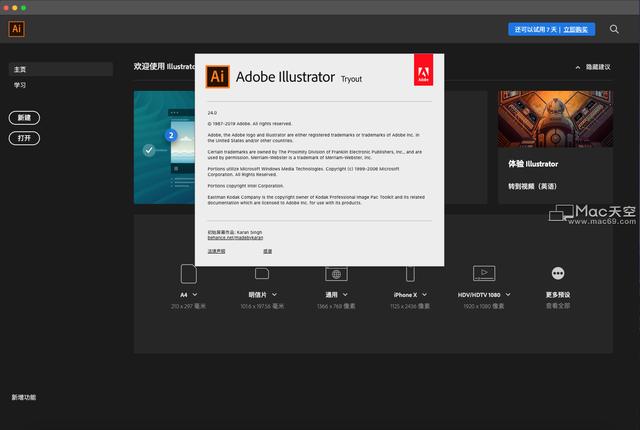The width and height of the screenshot is (640, 430).
Task: Click the Illustrator Ai logo in the top bar
Action: point(16,29)
